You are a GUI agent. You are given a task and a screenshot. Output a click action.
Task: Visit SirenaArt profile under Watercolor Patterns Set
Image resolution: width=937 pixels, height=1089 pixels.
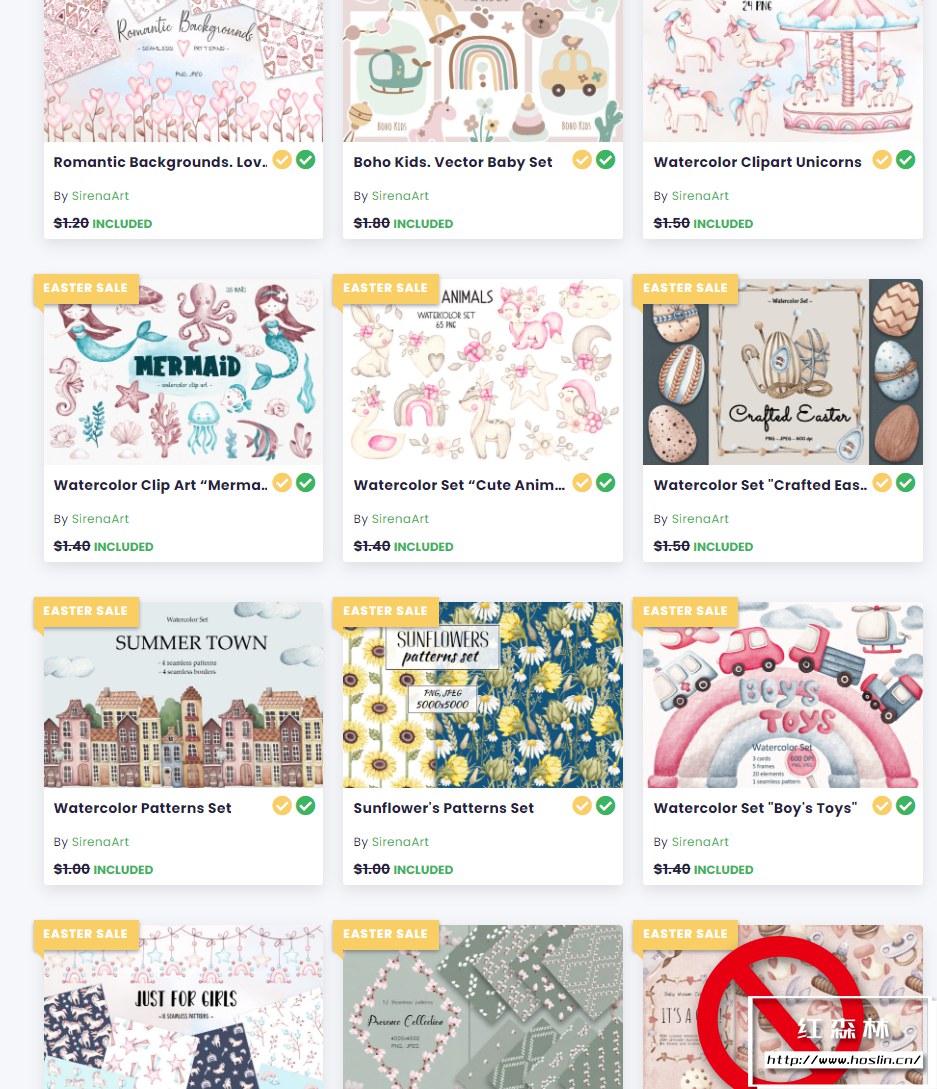[x=100, y=842]
